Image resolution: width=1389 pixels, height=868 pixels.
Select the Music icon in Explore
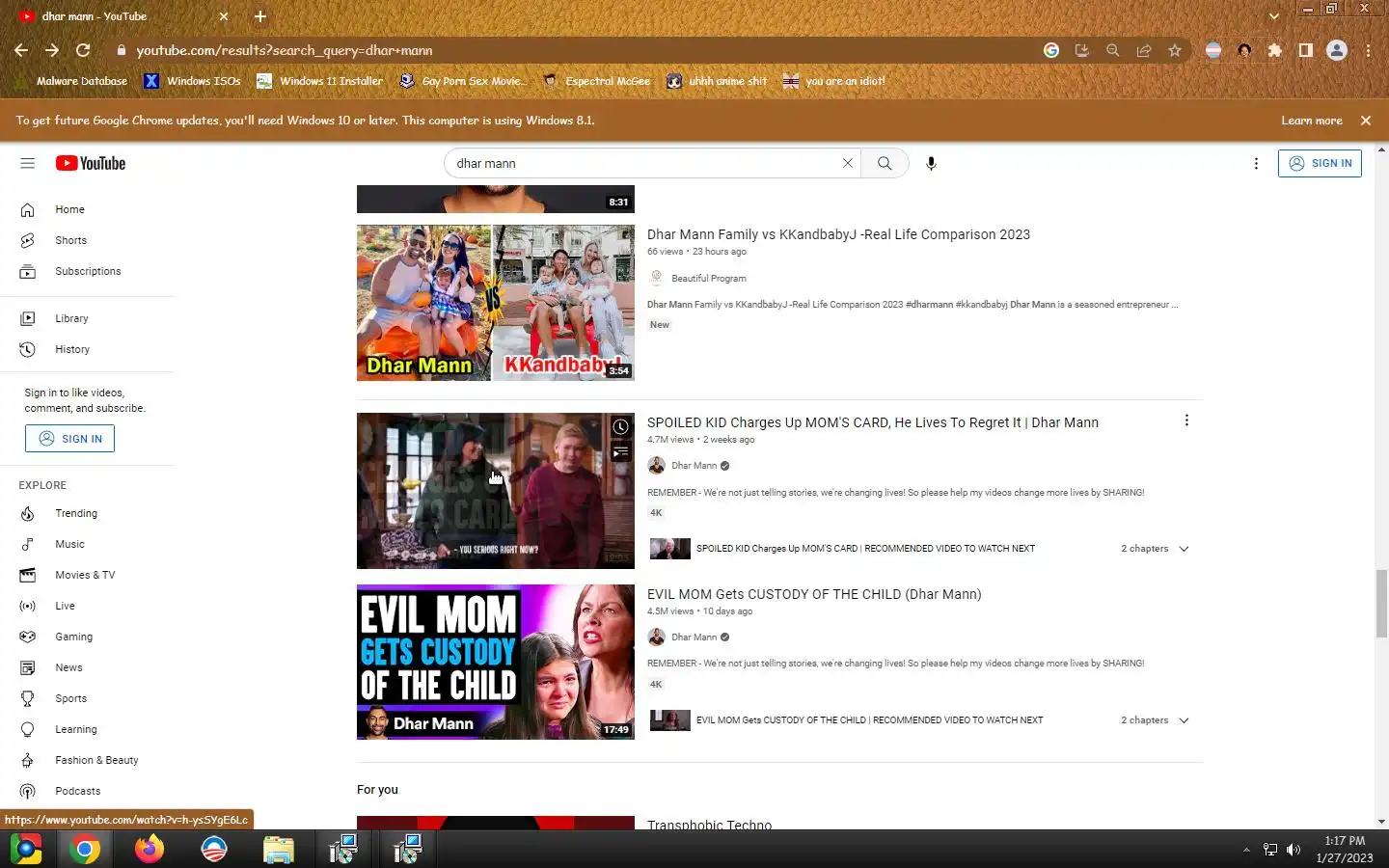(x=27, y=544)
